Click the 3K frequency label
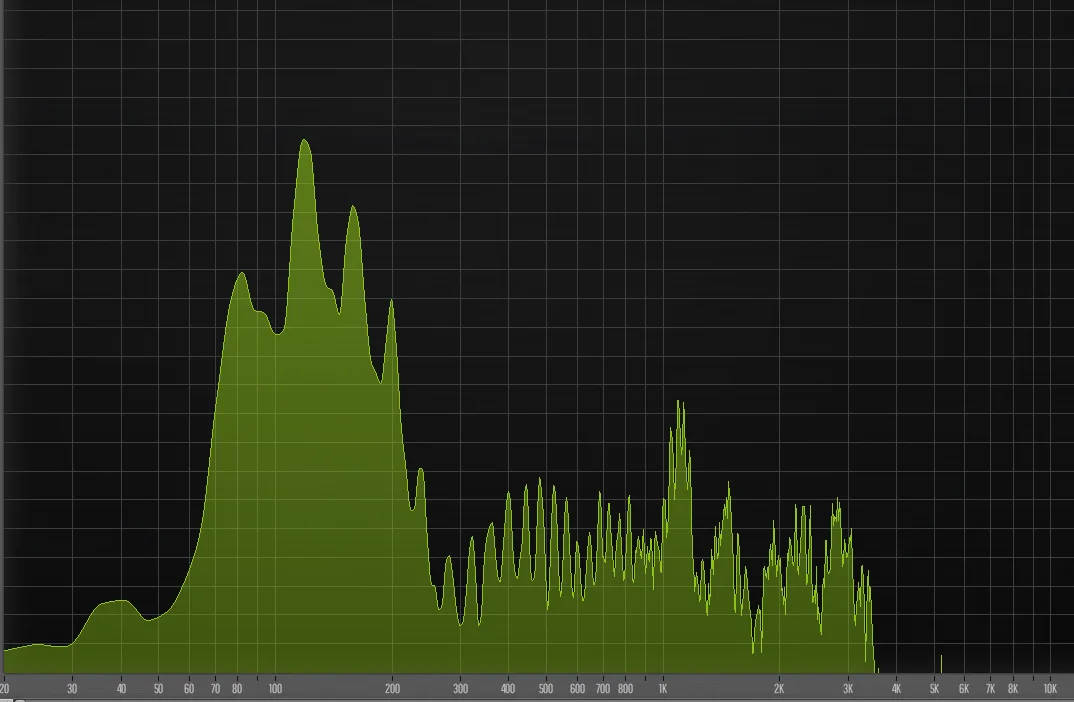Viewport: 1074px width, 702px height. coord(848,689)
